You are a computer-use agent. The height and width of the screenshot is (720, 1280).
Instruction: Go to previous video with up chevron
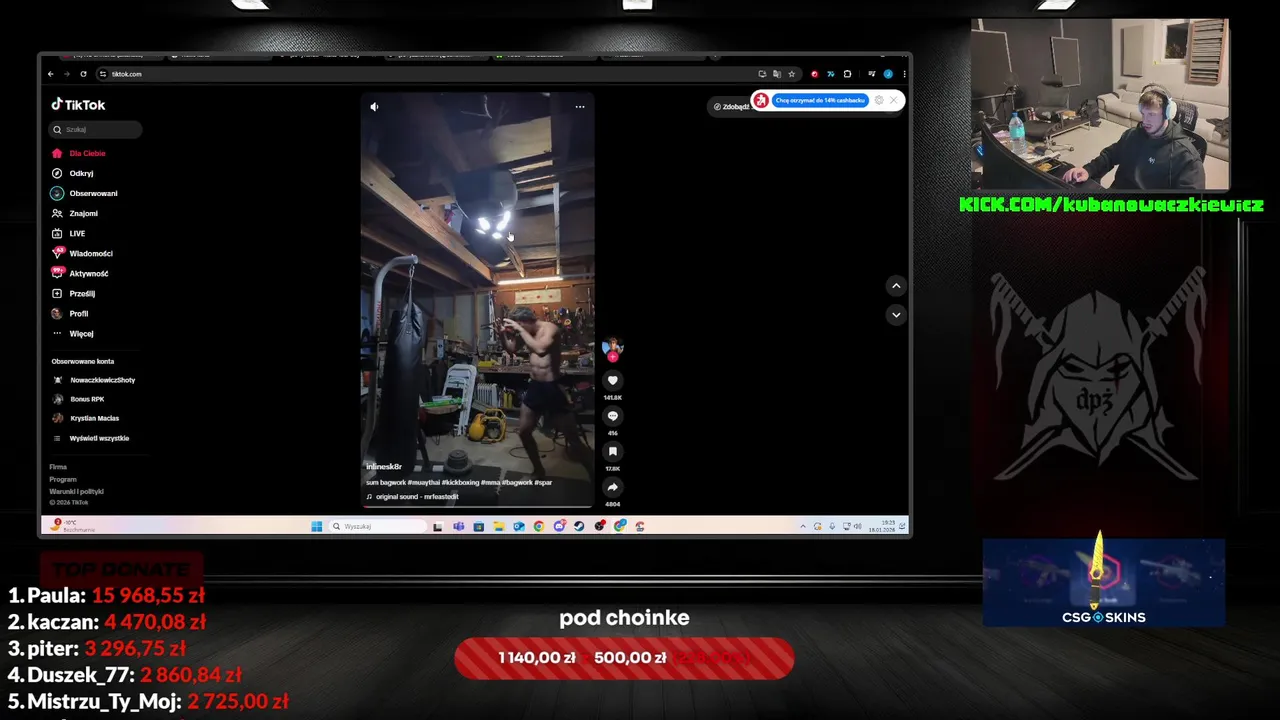click(x=896, y=286)
